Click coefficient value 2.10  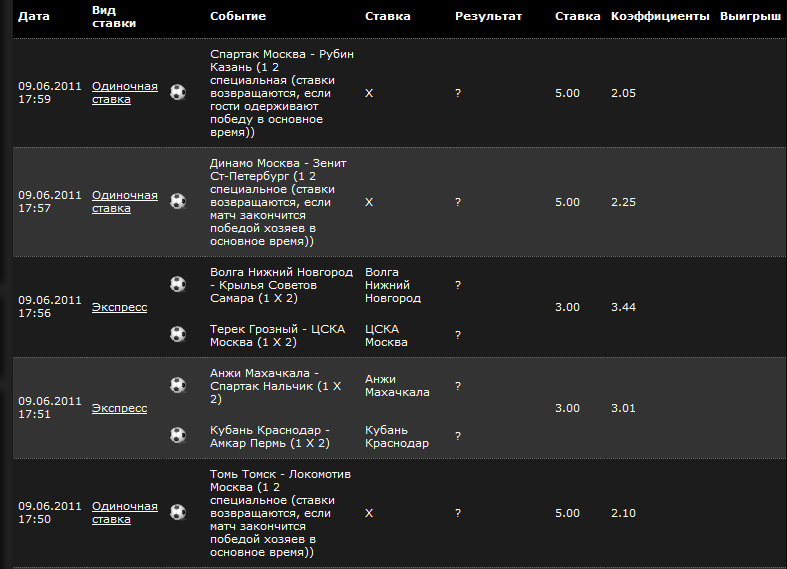(x=623, y=513)
